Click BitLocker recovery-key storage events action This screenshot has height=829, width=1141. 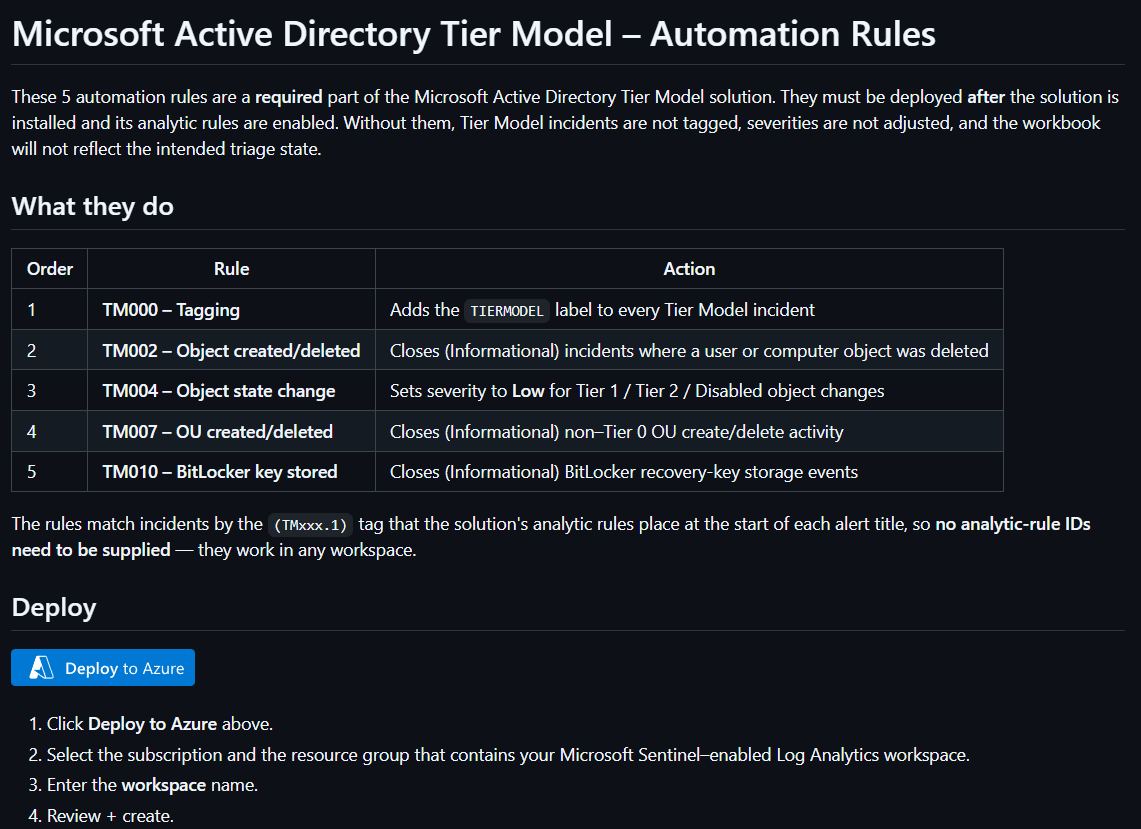pyautogui.click(x=624, y=472)
